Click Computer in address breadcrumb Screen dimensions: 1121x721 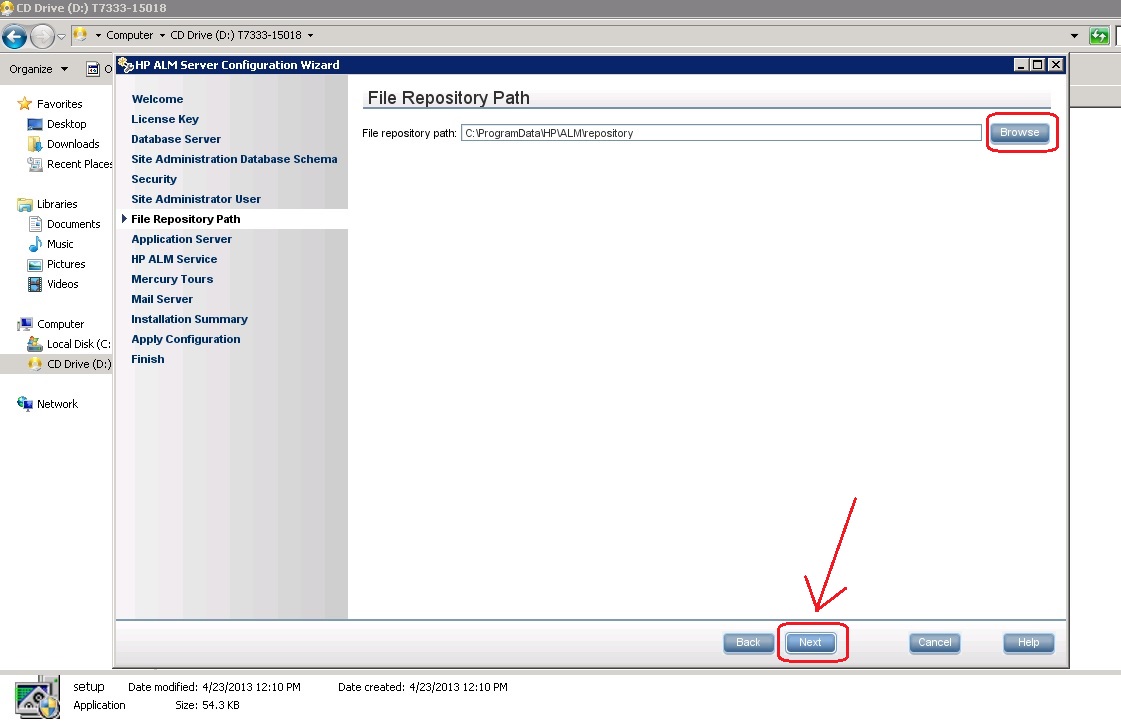(x=129, y=35)
